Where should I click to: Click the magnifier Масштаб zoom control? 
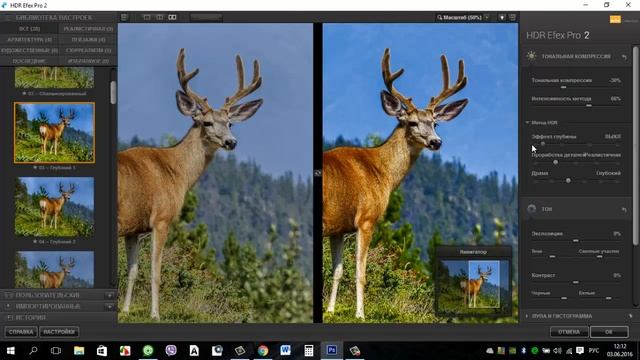pyautogui.click(x=459, y=18)
